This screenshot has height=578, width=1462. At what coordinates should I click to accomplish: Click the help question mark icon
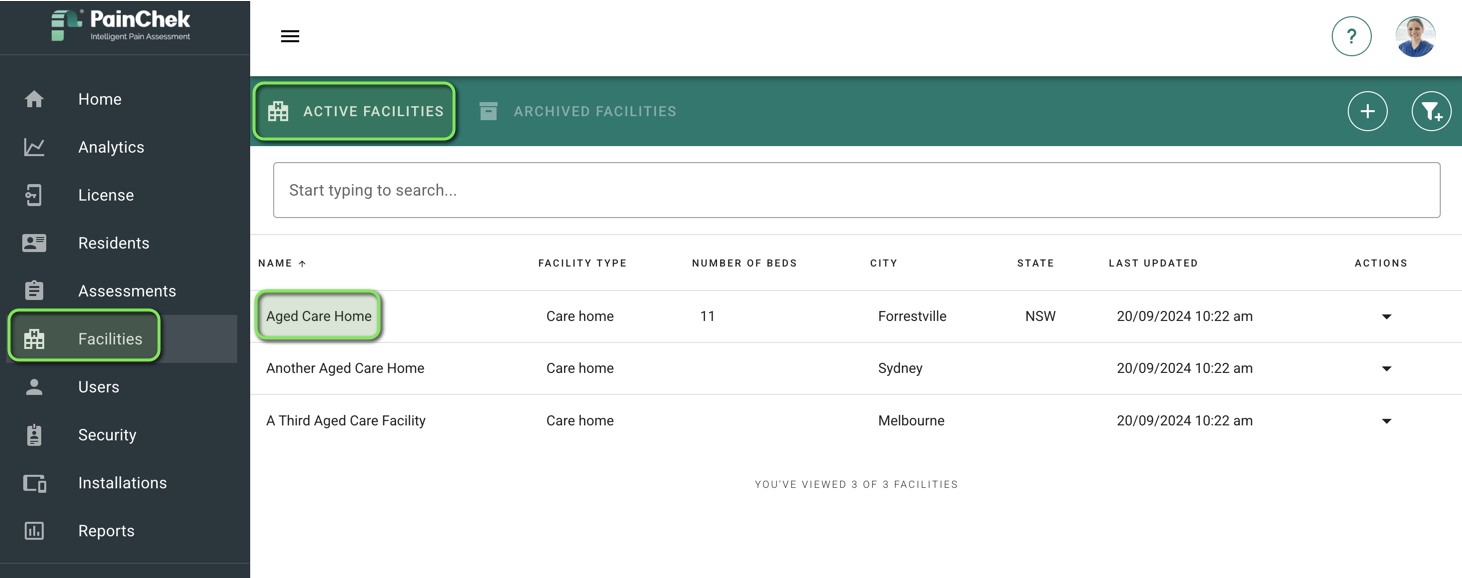[1351, 37]
